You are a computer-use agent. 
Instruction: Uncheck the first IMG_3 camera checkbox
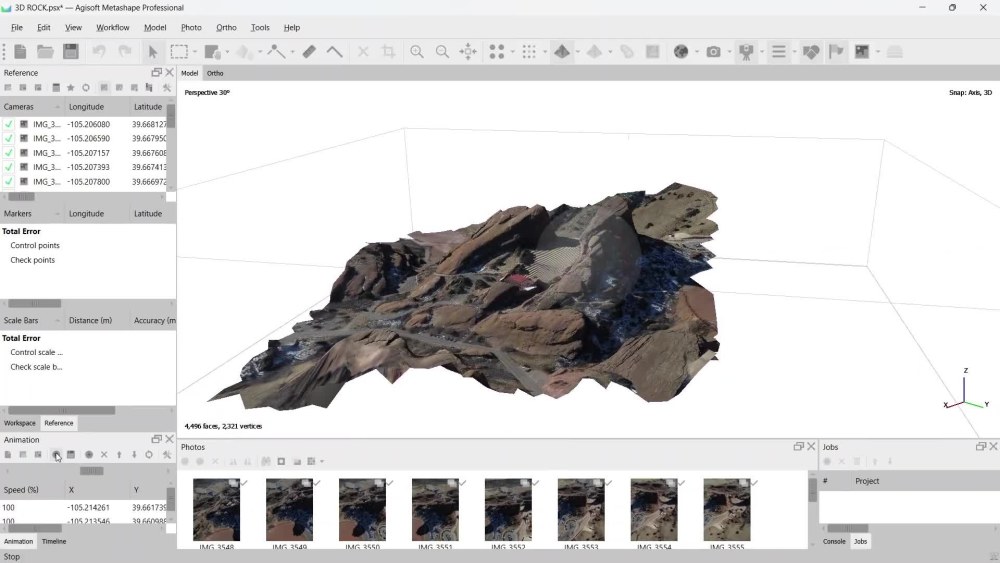(x=8, y=124)
